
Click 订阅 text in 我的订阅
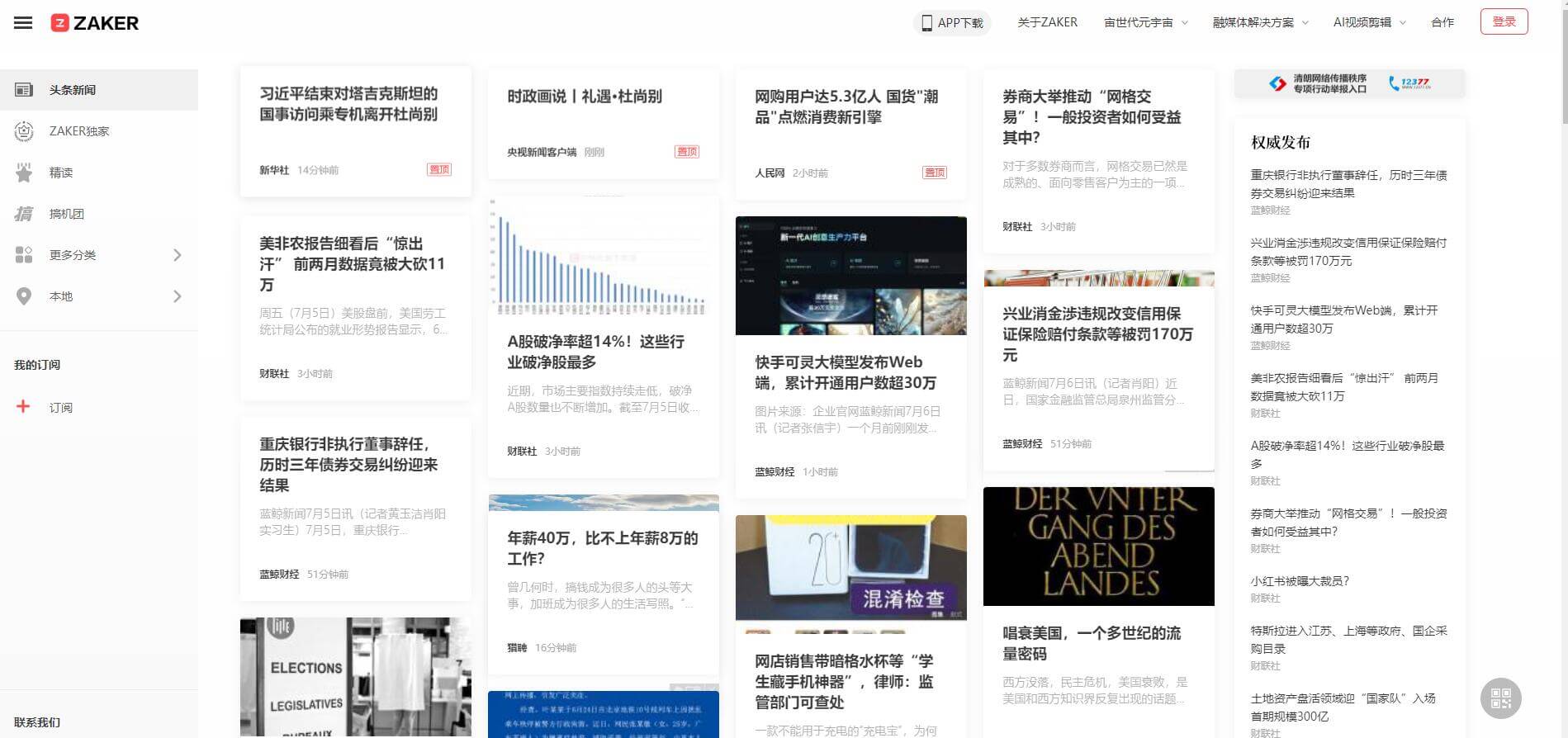click(60, 407)
